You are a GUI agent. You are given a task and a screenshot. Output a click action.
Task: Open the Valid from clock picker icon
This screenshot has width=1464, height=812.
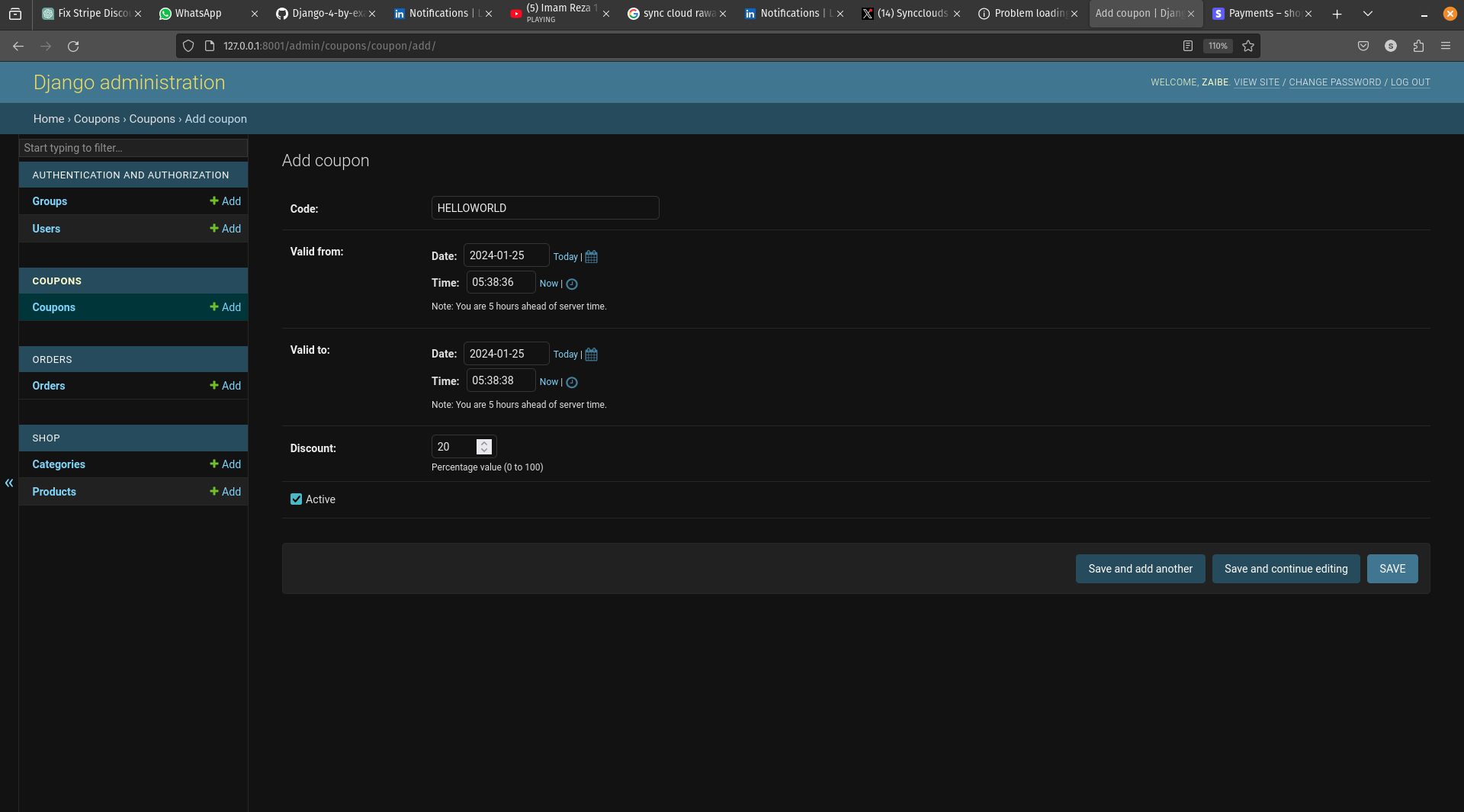[x=572, y=284]
